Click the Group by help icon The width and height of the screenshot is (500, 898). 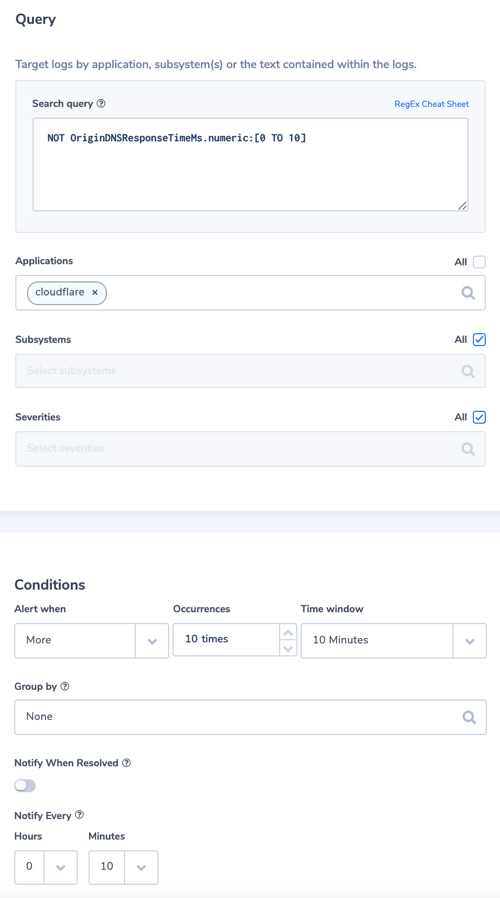(x=65, y=686)
